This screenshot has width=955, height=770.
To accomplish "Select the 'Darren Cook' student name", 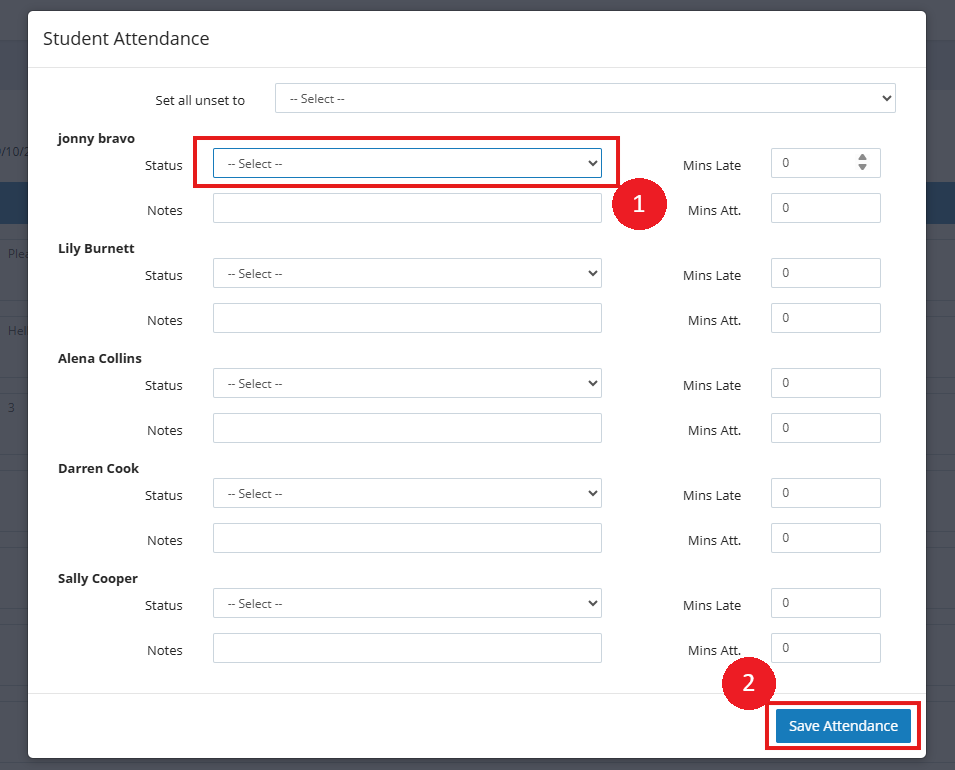I will [x=99, y=468].
